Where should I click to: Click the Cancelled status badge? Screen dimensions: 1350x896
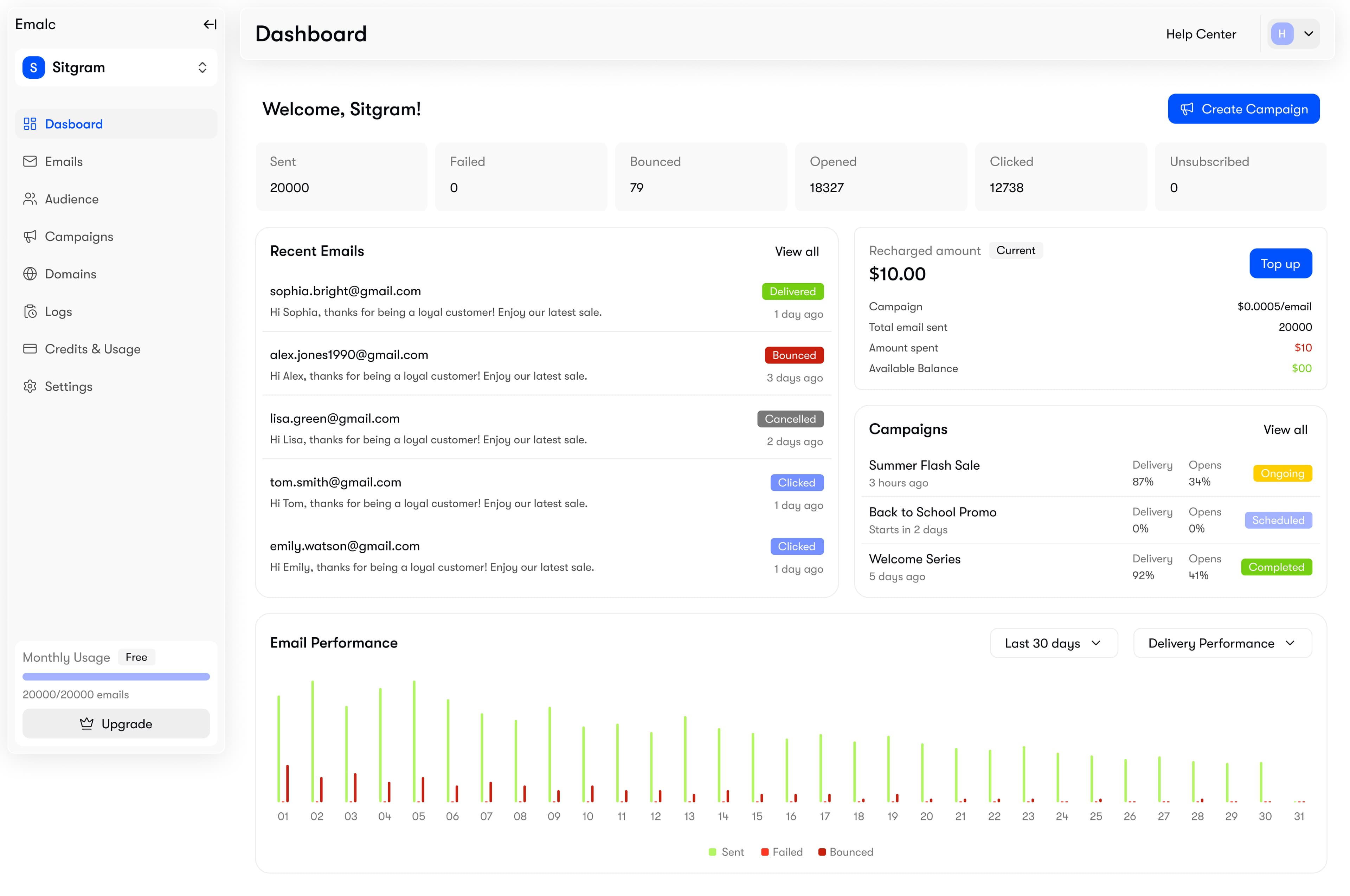point(790,419)
